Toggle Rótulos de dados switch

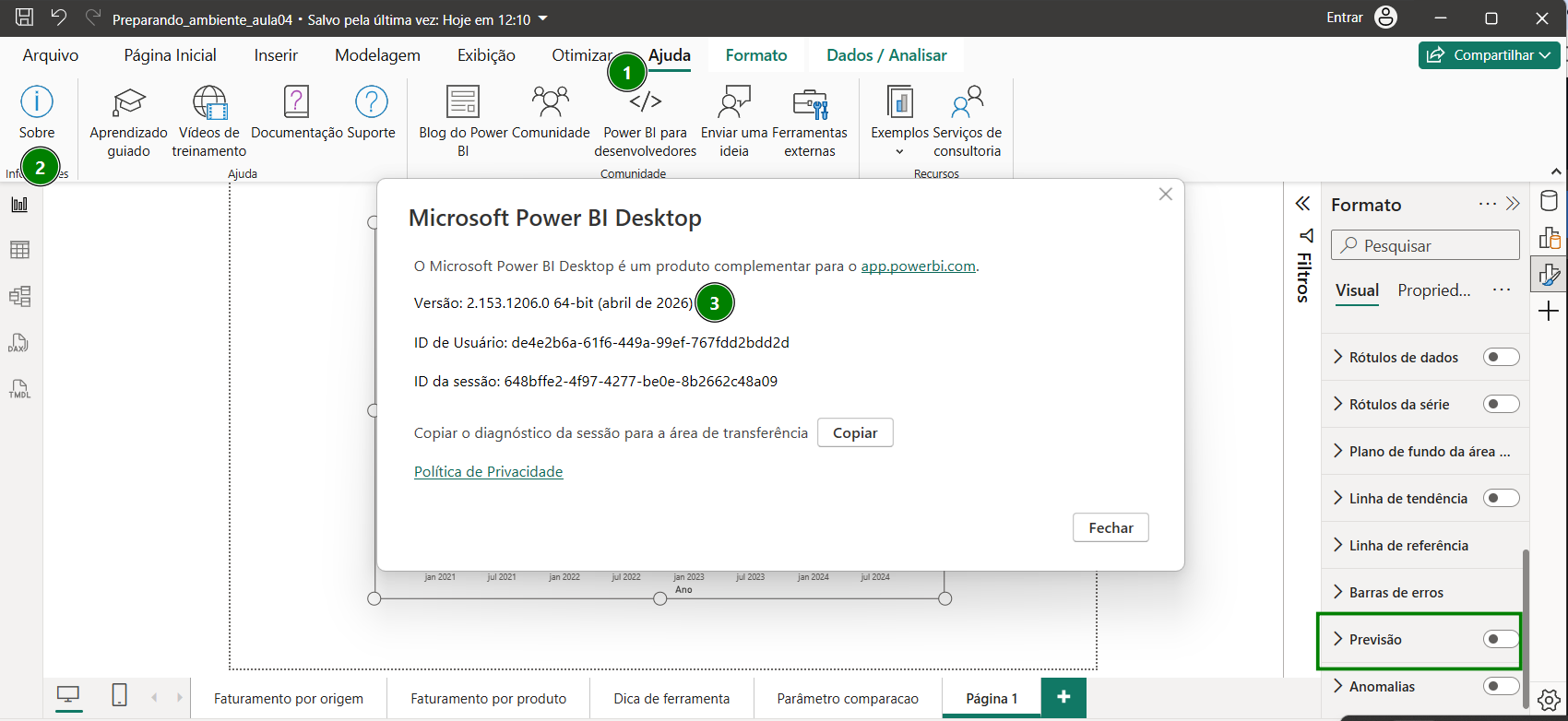click(1501, 357)
